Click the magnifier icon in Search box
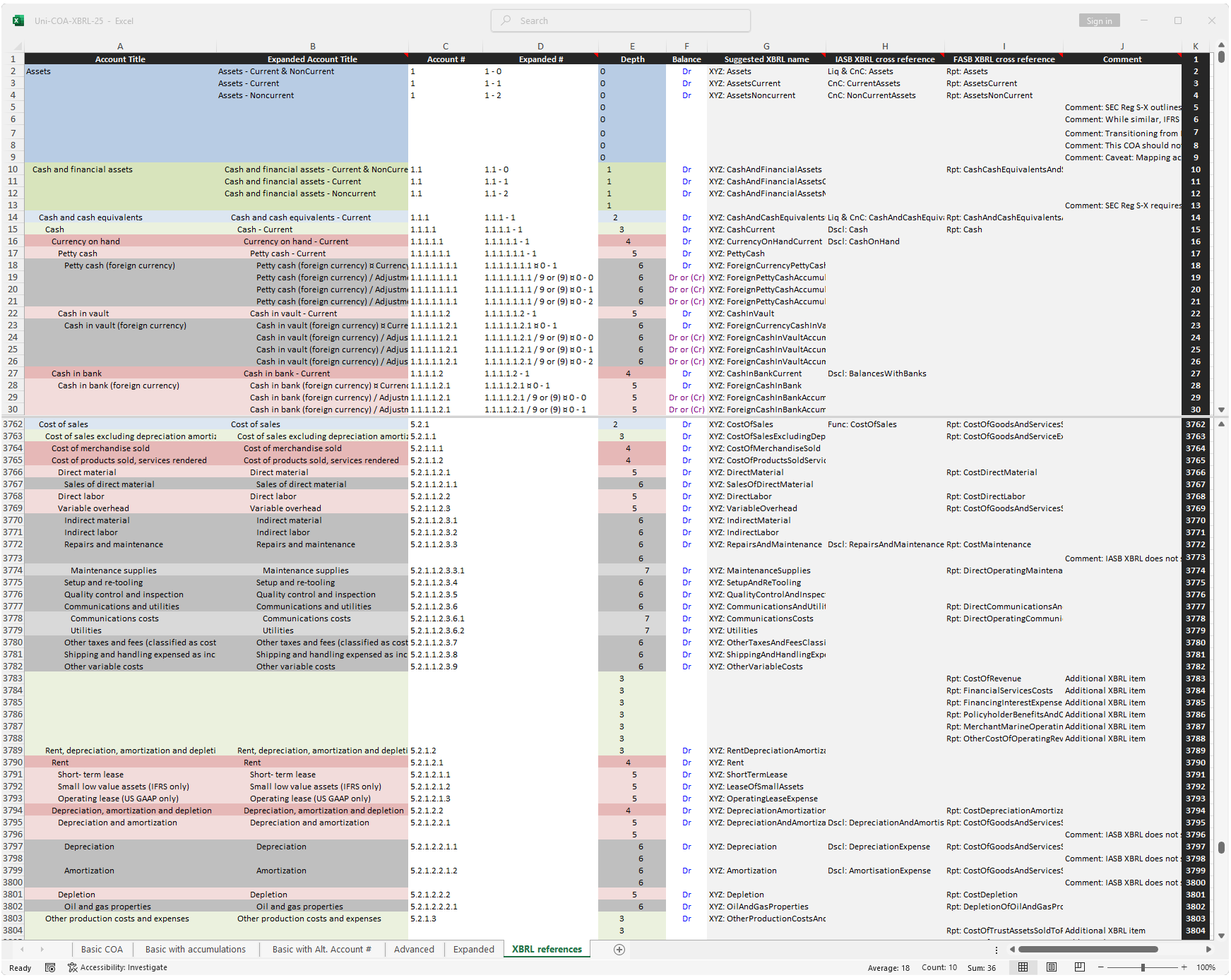 pyautogui.click(x=506, y=20)
